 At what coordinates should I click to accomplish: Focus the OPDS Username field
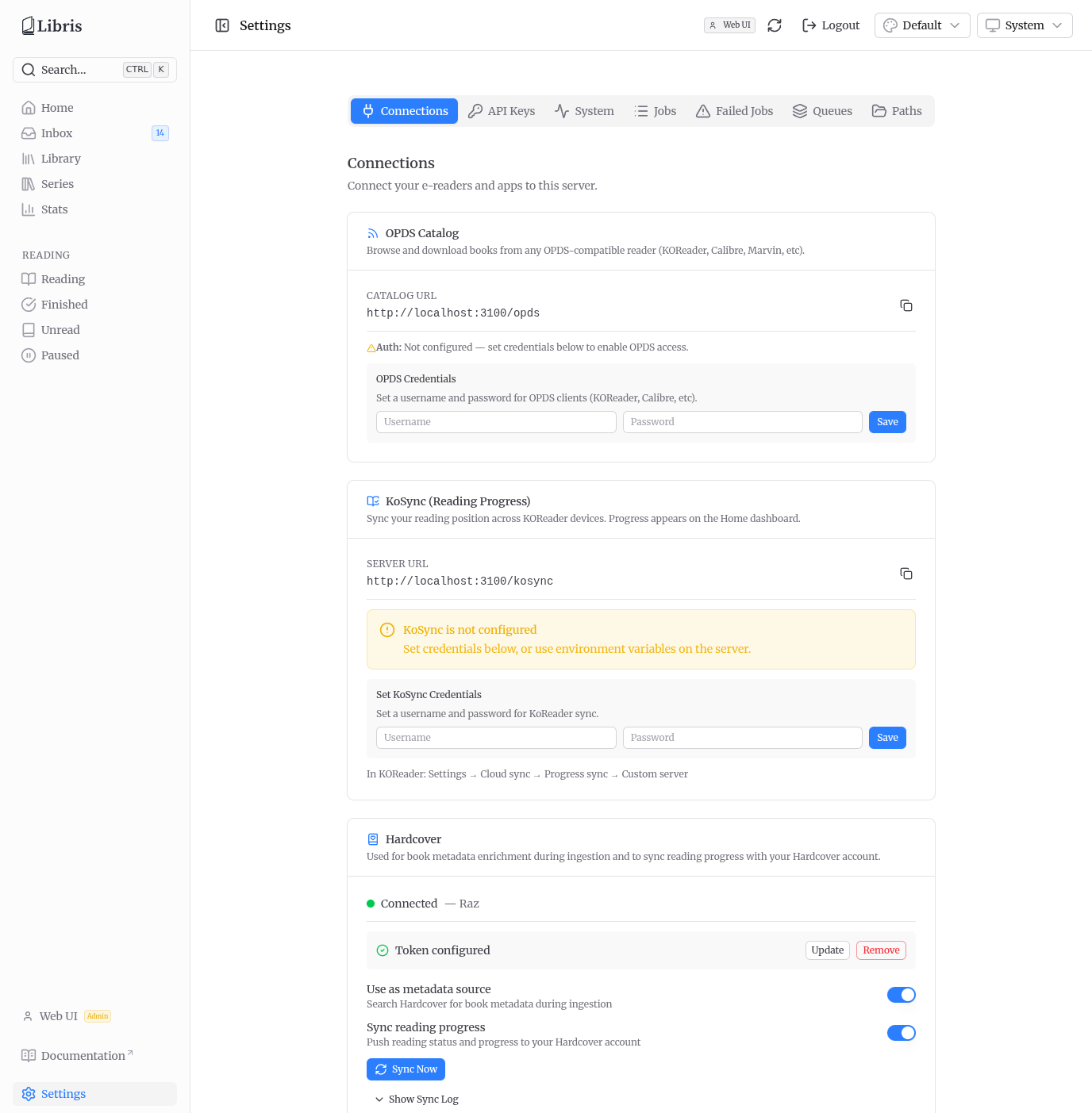tap(496, 422)
